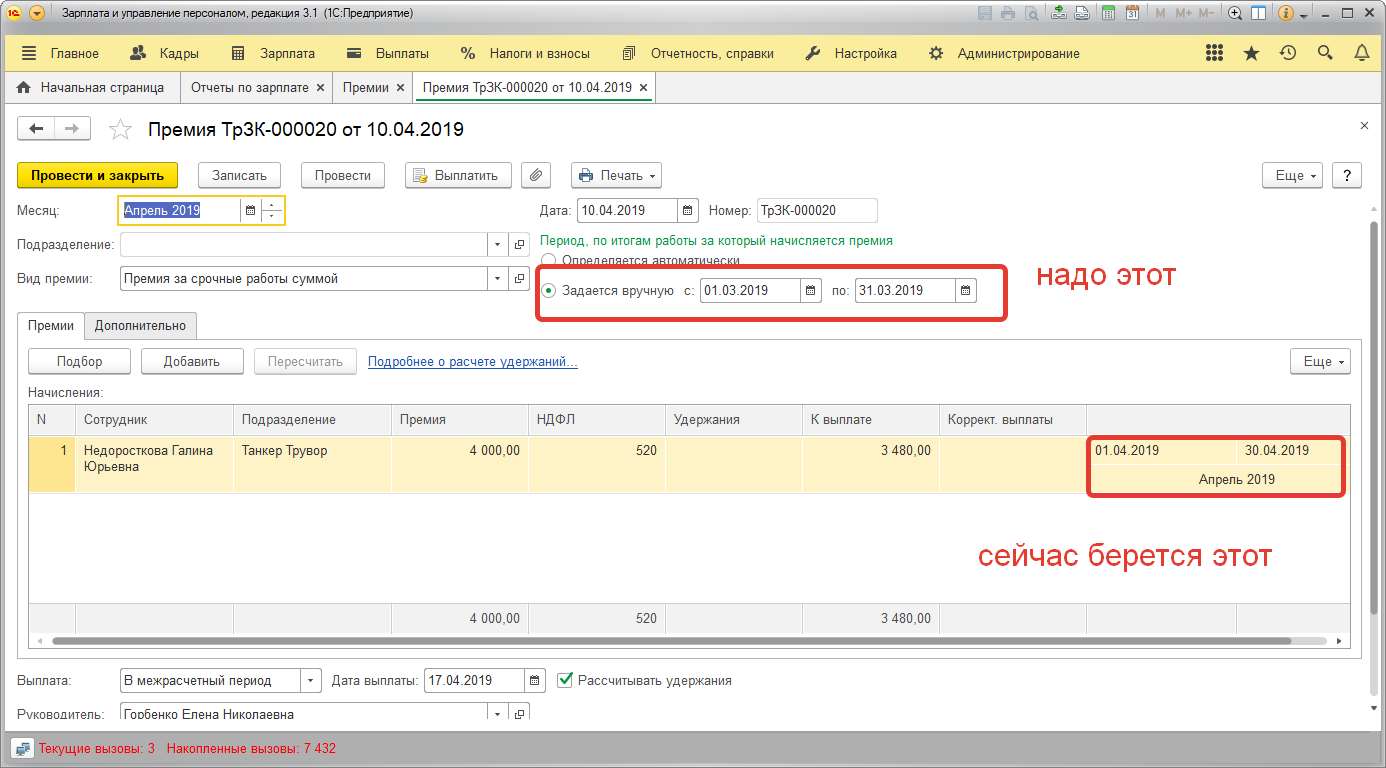Image resolution: width=1386 pixels, height=768 pixels.
Task: Open 'Подробнее о расчете удержаний' link
Action: [472, 361]
